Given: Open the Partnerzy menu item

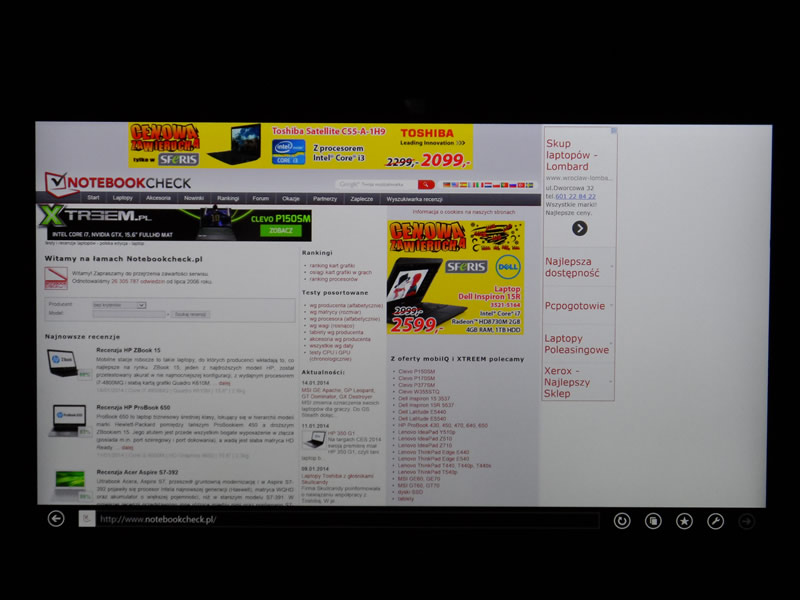Looking at the screenshot, I should [325, 199].
